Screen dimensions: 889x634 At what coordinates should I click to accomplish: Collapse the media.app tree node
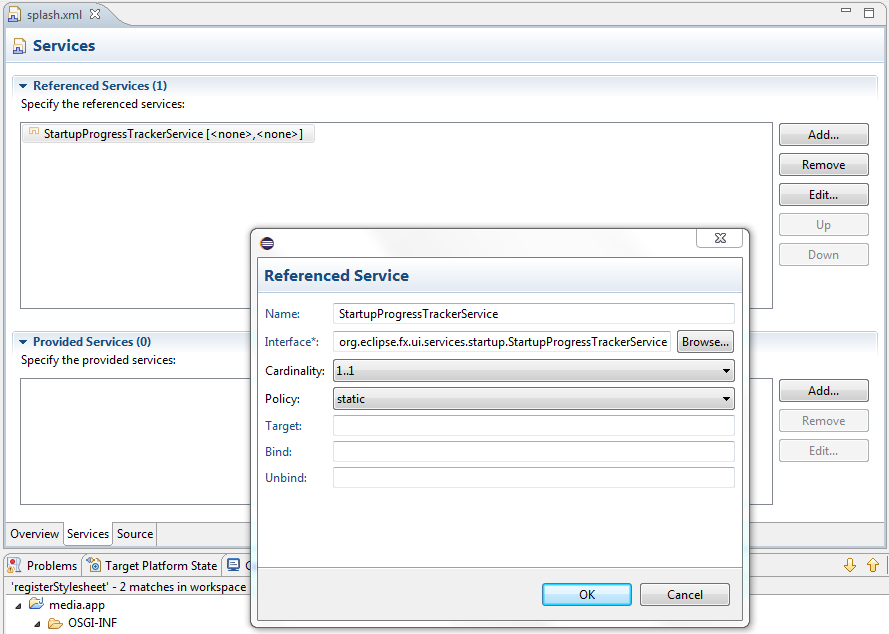(18, 606)
